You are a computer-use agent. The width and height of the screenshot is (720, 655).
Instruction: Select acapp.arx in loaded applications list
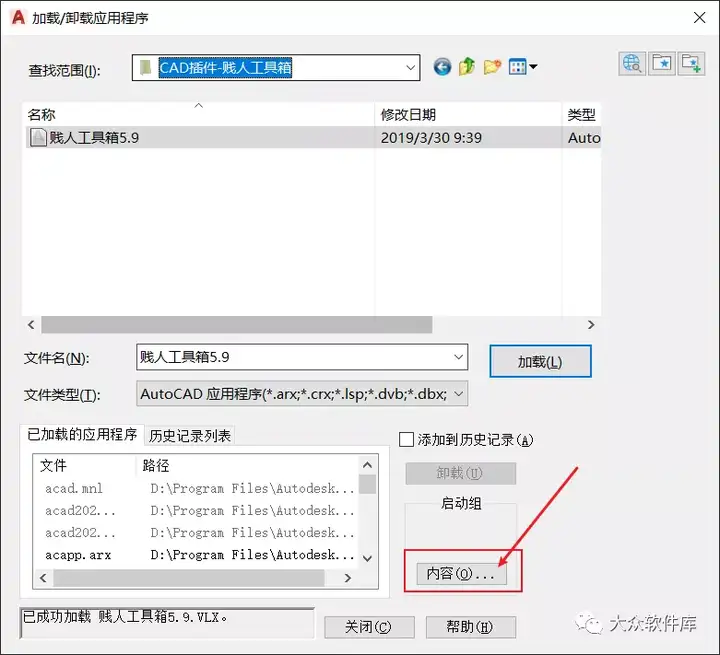78,555
